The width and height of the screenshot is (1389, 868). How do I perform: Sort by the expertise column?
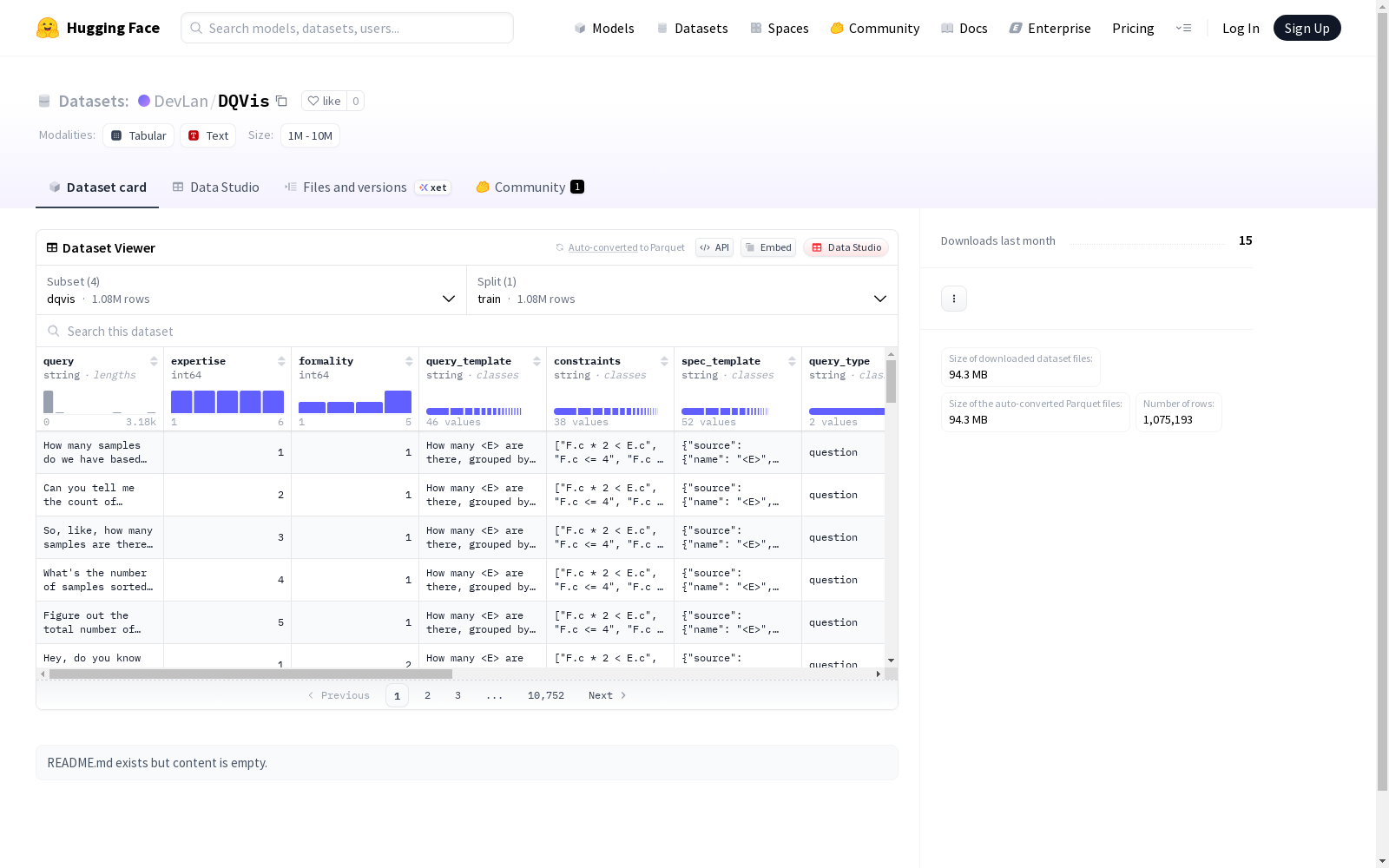coord(281,361)
